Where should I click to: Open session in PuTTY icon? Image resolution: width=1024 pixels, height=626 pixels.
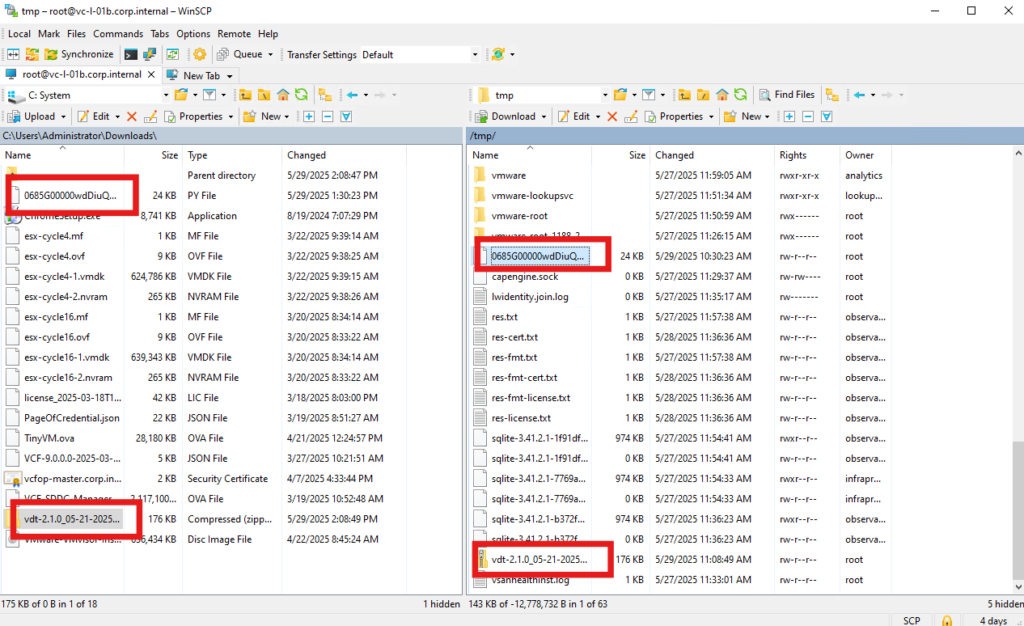pyautogui.click(x=150, y=54)
